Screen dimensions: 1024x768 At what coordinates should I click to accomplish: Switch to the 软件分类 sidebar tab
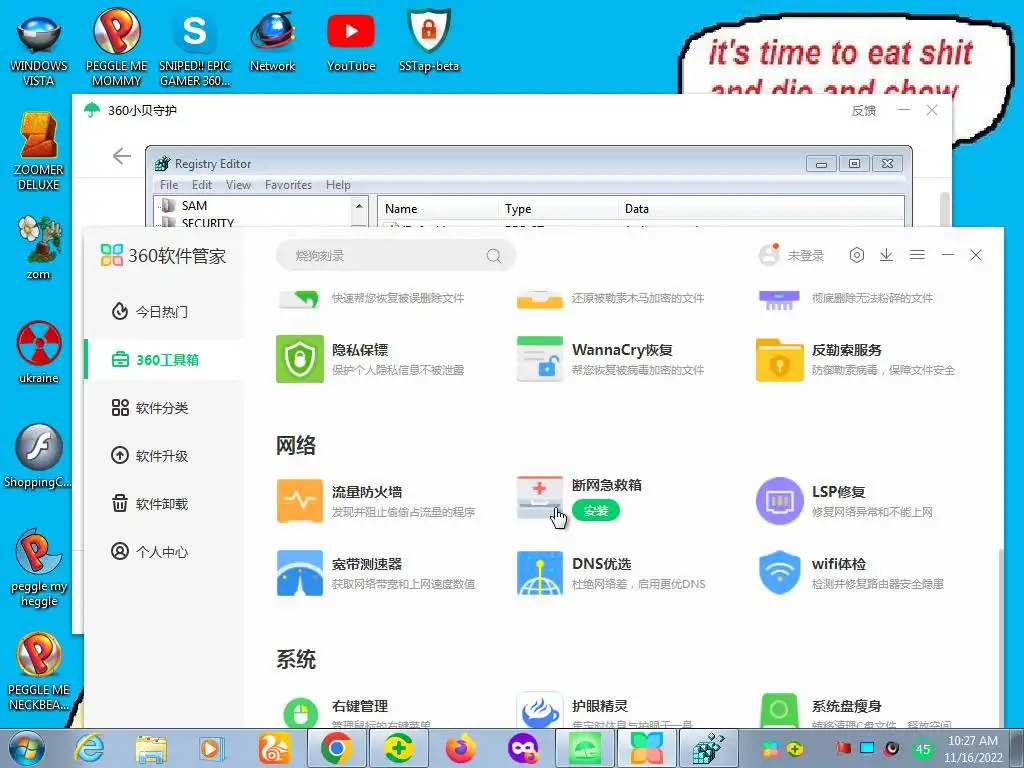click(165, 408)
